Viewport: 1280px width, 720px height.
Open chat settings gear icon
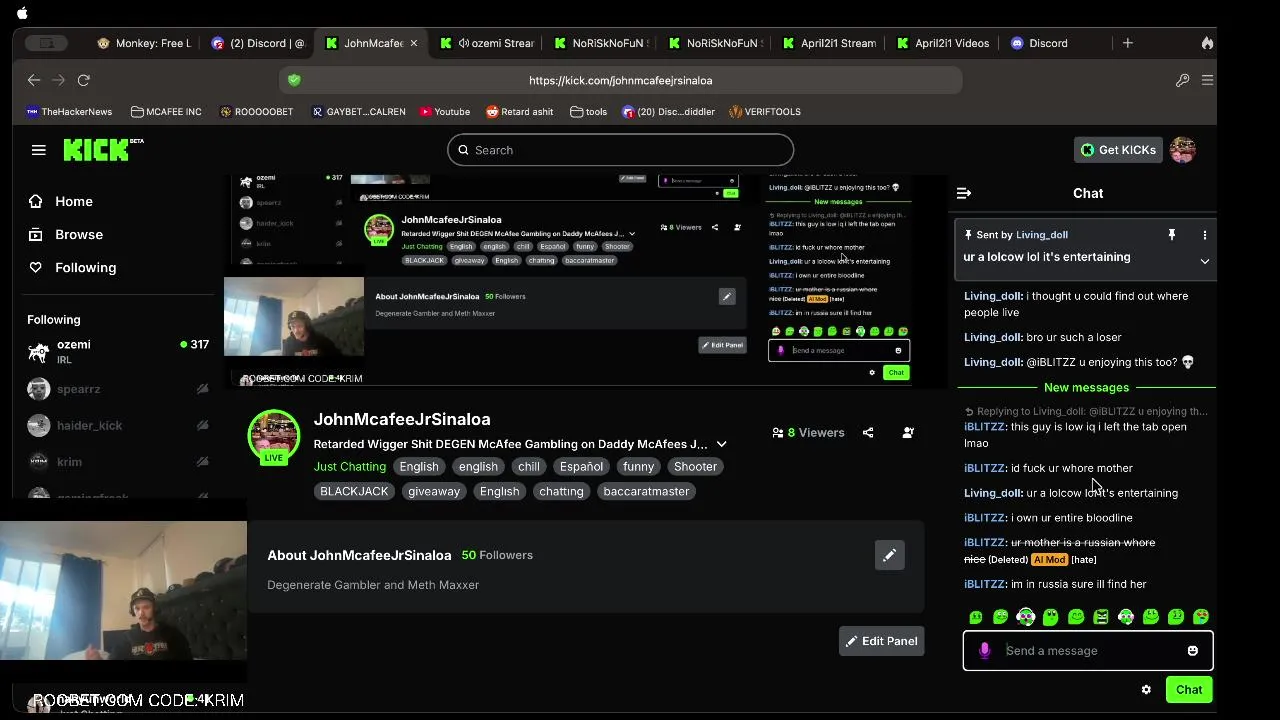(x=1146, y=690)
